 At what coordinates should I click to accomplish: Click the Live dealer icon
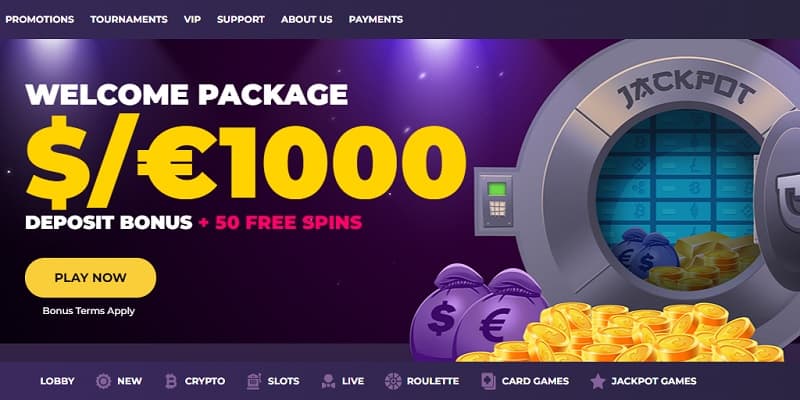(x=329, y=381)
